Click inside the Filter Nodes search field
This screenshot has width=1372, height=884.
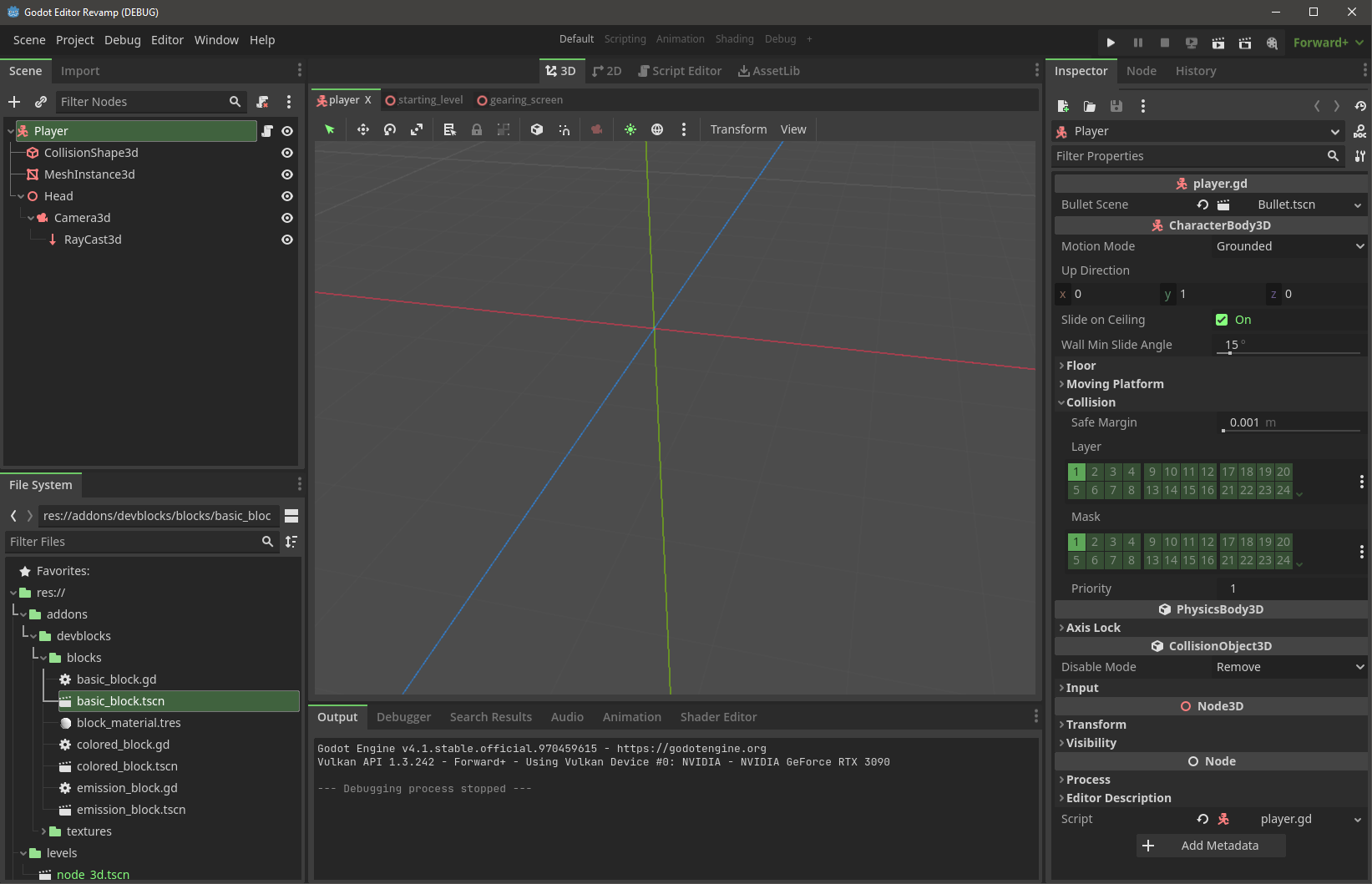(x=142, y=101)
